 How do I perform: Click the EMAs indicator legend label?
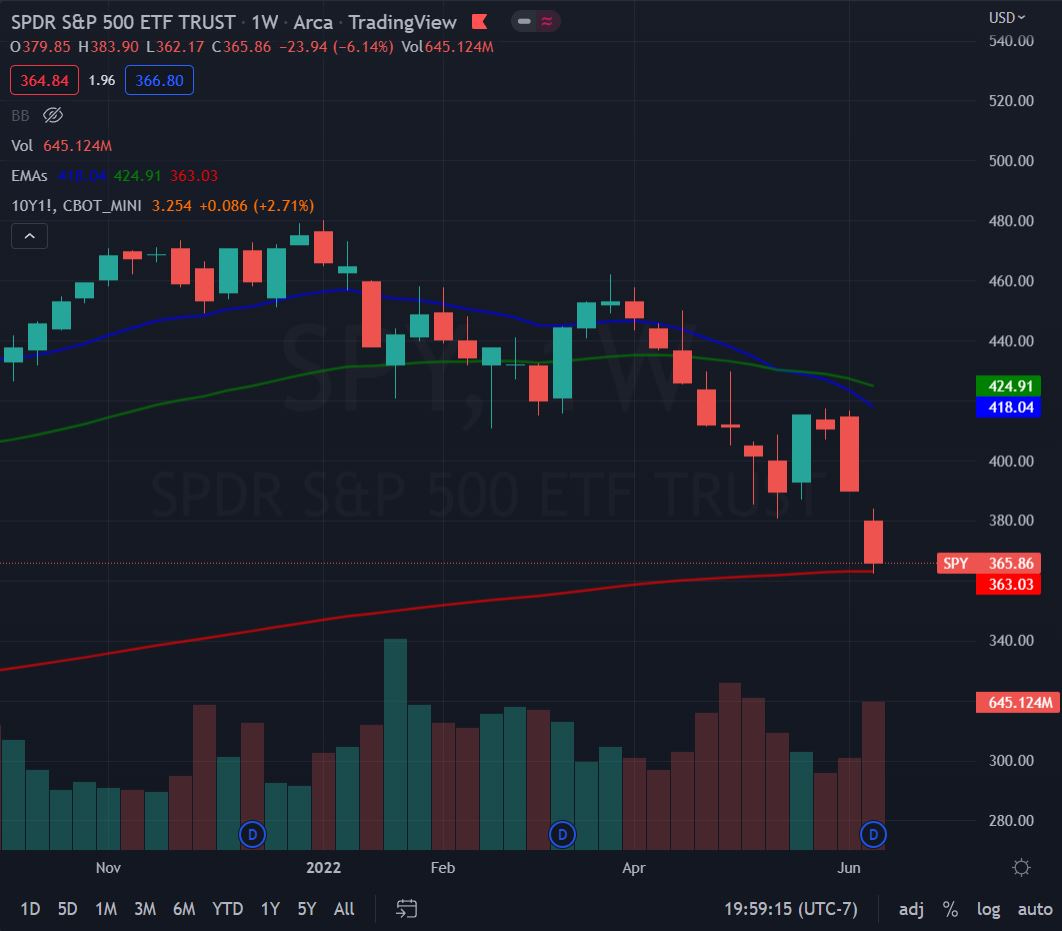tap(29, 176)
